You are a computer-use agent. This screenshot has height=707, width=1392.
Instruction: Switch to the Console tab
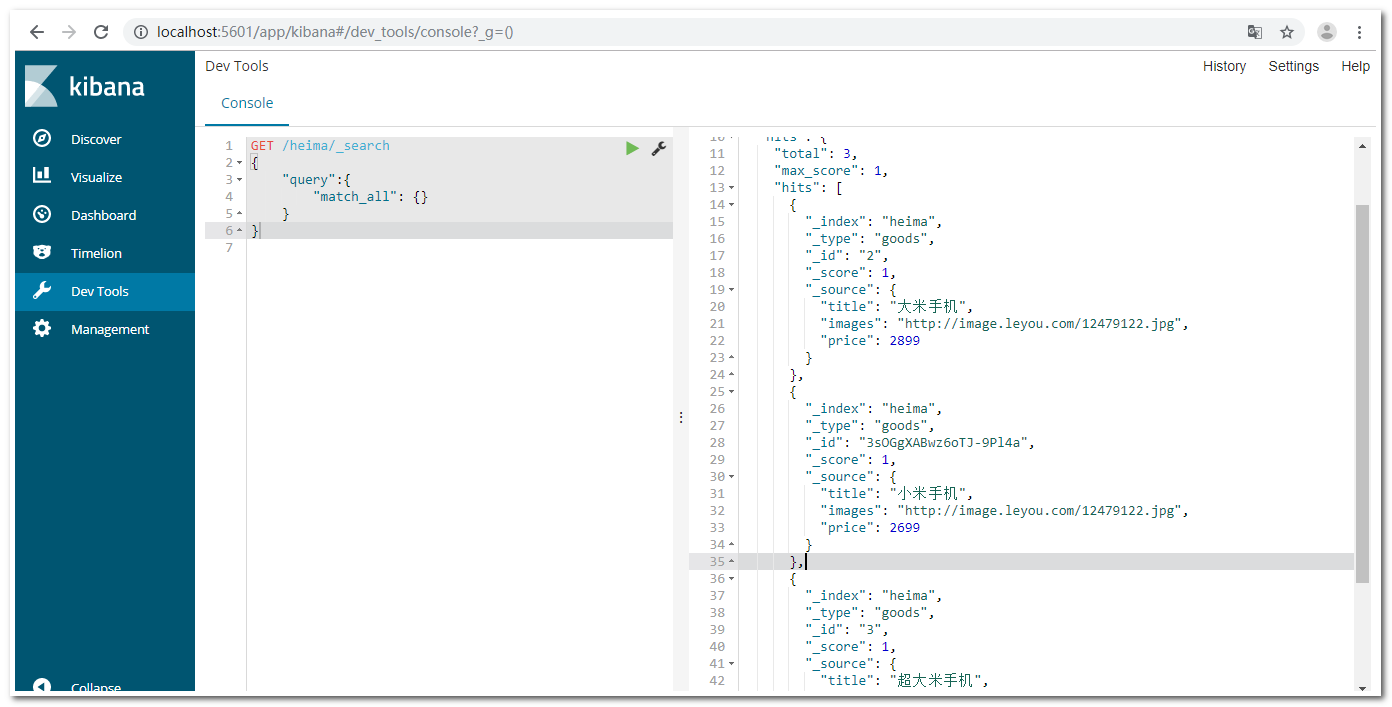coord(246,102)
